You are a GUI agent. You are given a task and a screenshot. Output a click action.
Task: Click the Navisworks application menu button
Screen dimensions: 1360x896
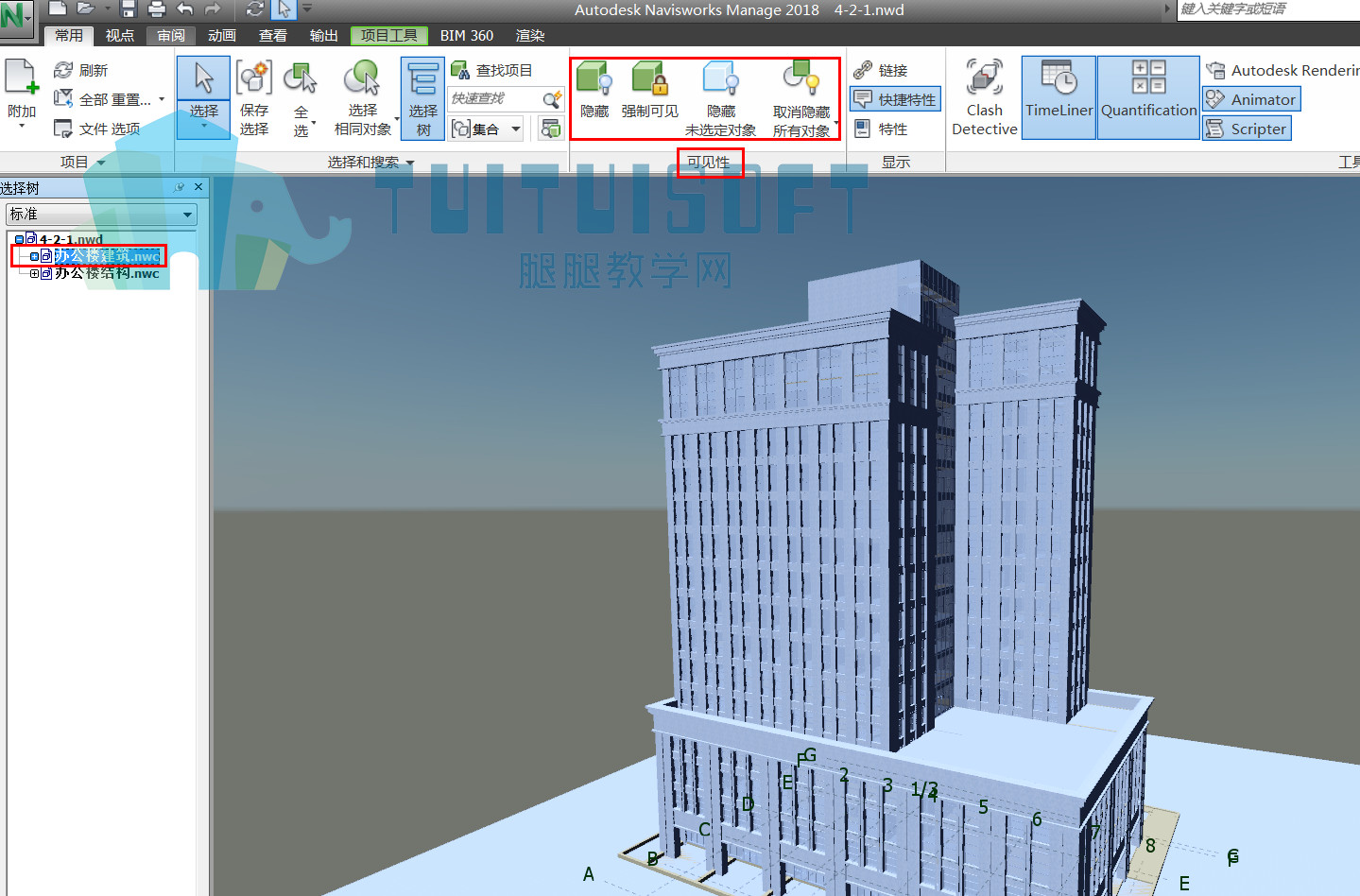pos(16,18)
